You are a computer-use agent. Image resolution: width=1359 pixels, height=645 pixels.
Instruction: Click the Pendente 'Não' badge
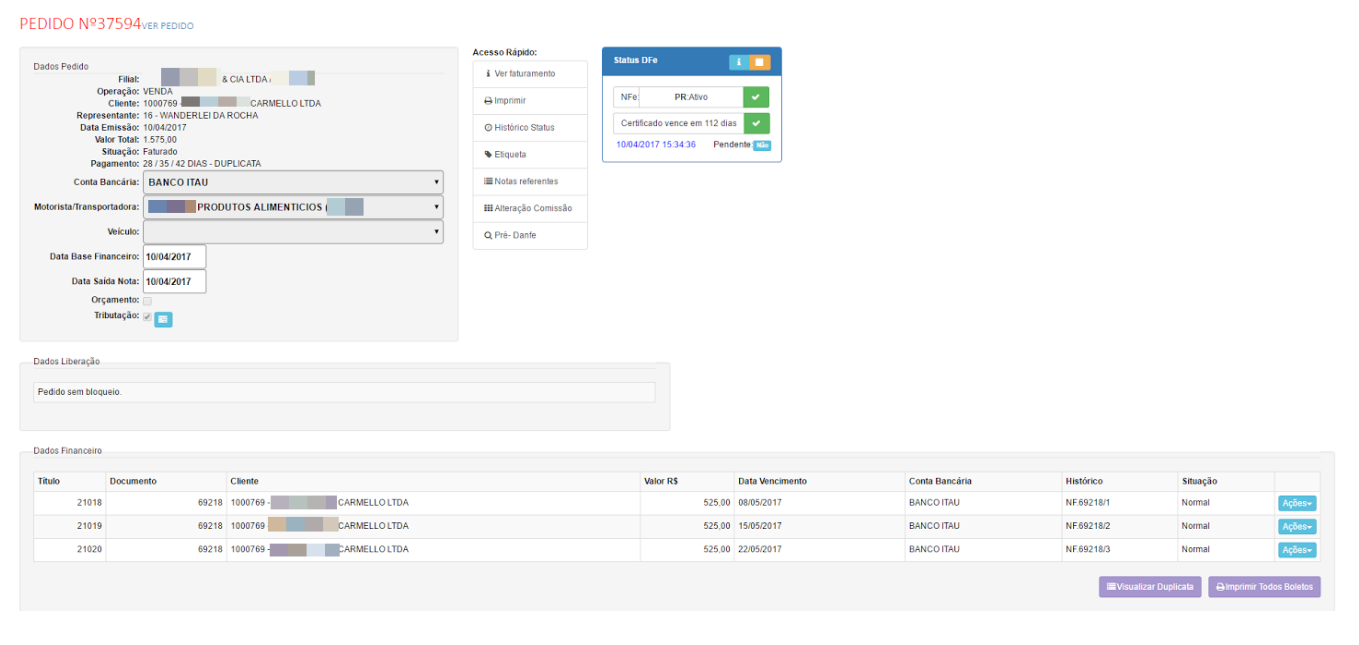click(762, 146)
